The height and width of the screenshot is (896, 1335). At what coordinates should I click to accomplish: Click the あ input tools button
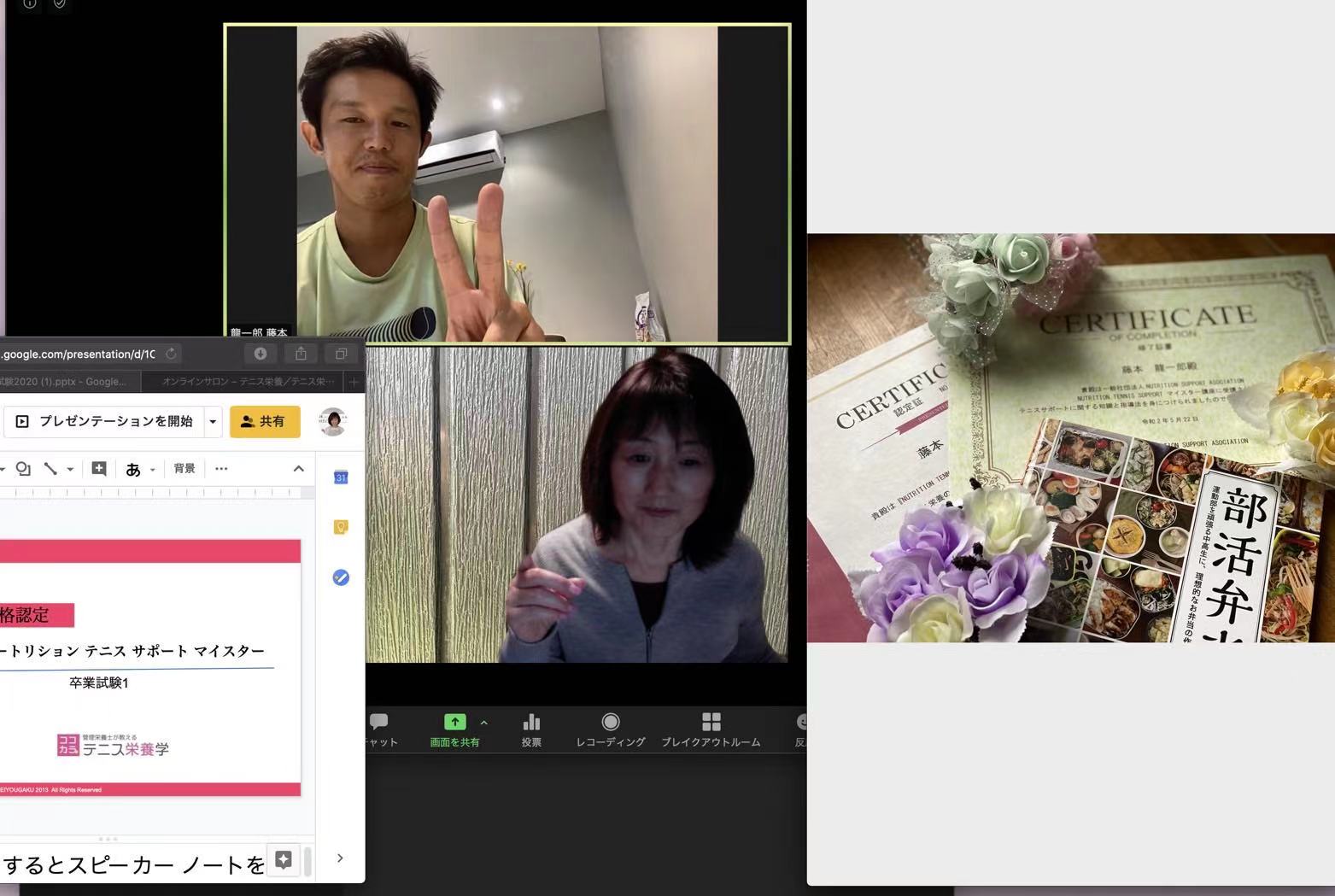(x=133, y=469)
